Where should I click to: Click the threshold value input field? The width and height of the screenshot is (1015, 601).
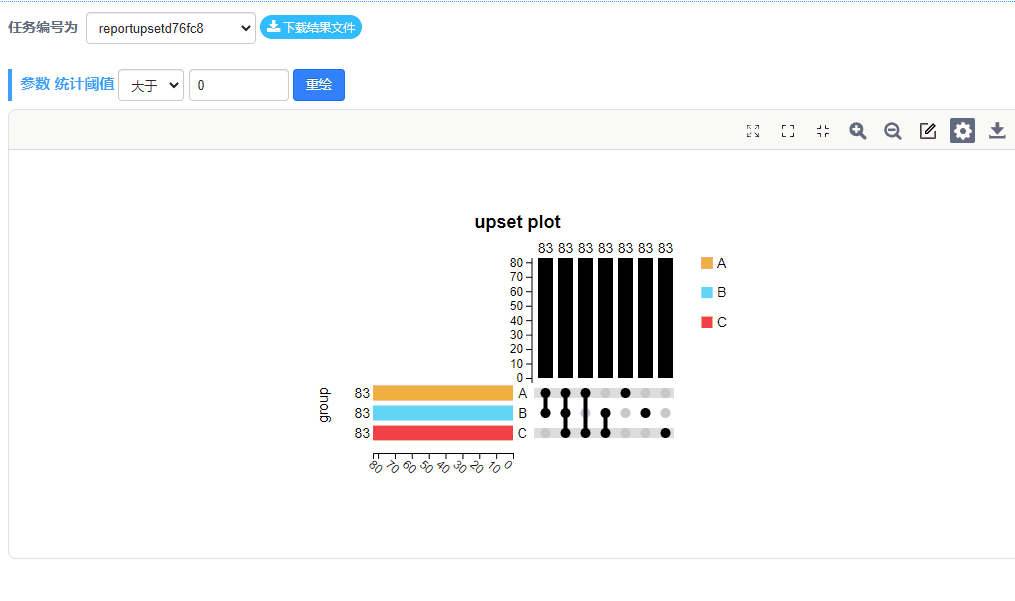pos(239,85)
